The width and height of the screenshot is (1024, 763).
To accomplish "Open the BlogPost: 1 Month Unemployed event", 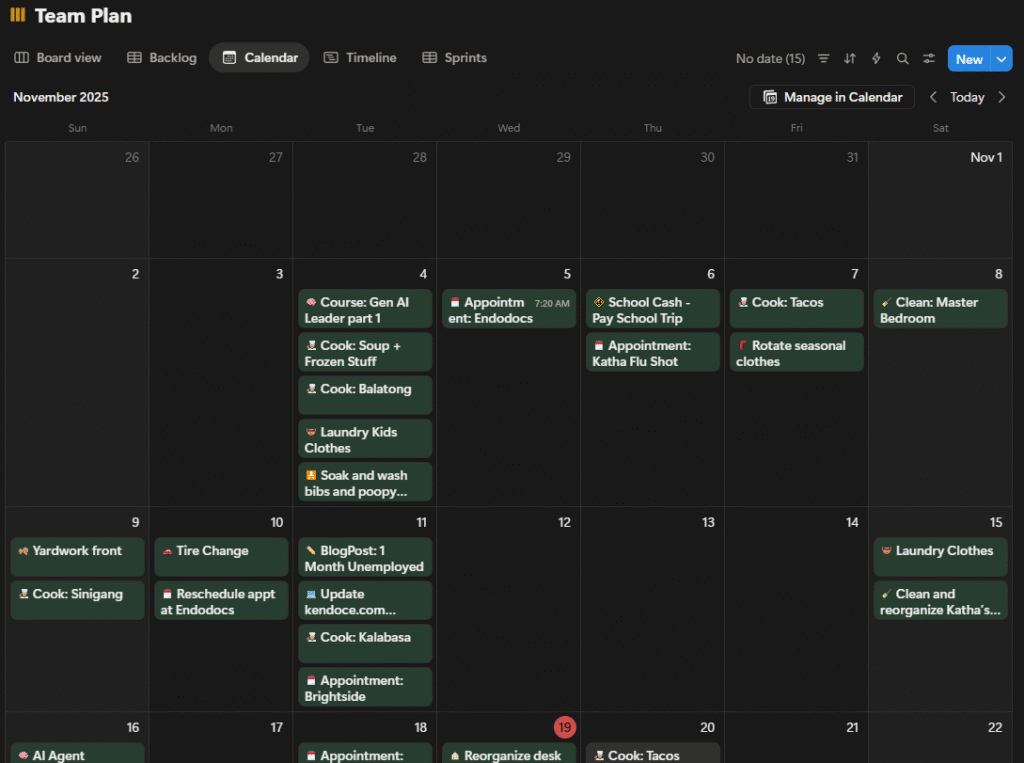I will pos(365,558).
